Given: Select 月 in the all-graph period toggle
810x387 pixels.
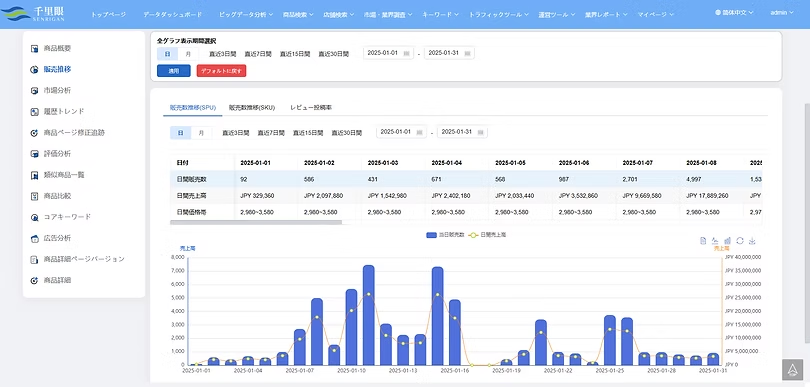Looking at the screenshot, I should click(x=188, y=54).
